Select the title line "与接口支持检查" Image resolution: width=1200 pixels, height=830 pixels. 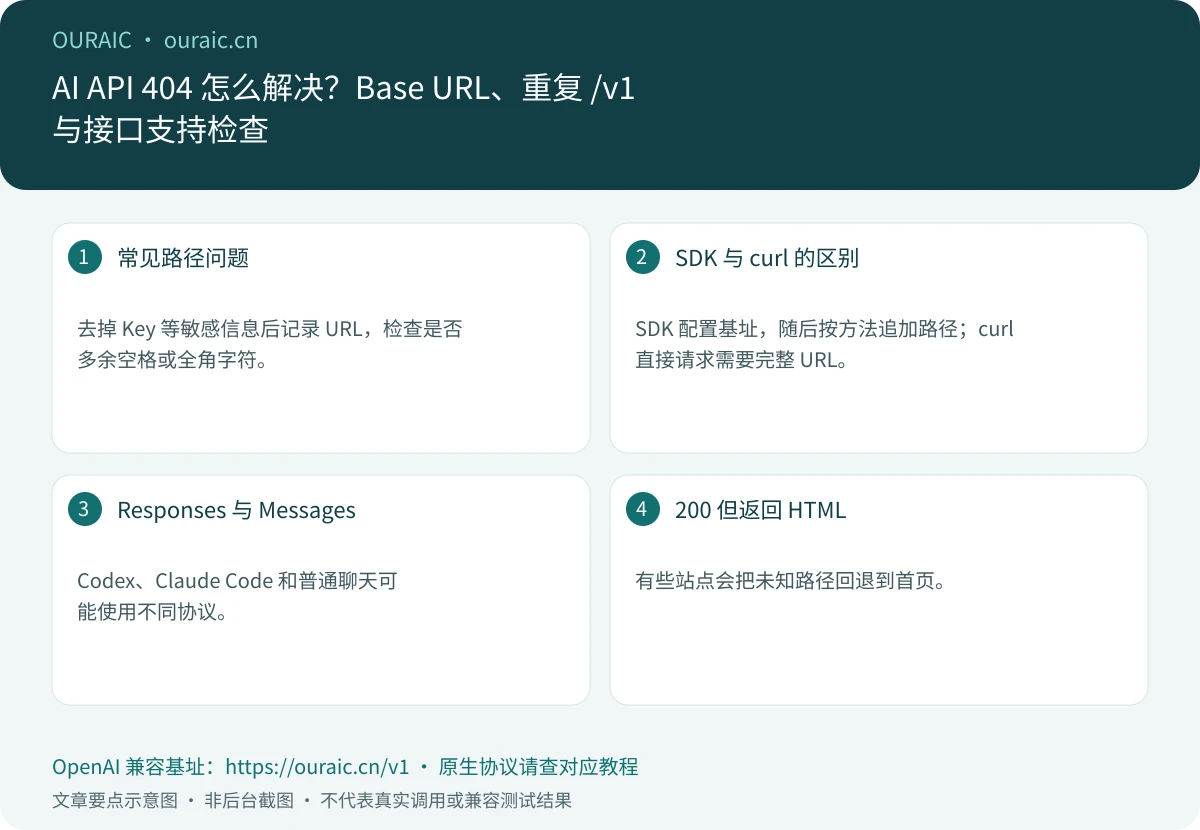[x=160, y=131]
